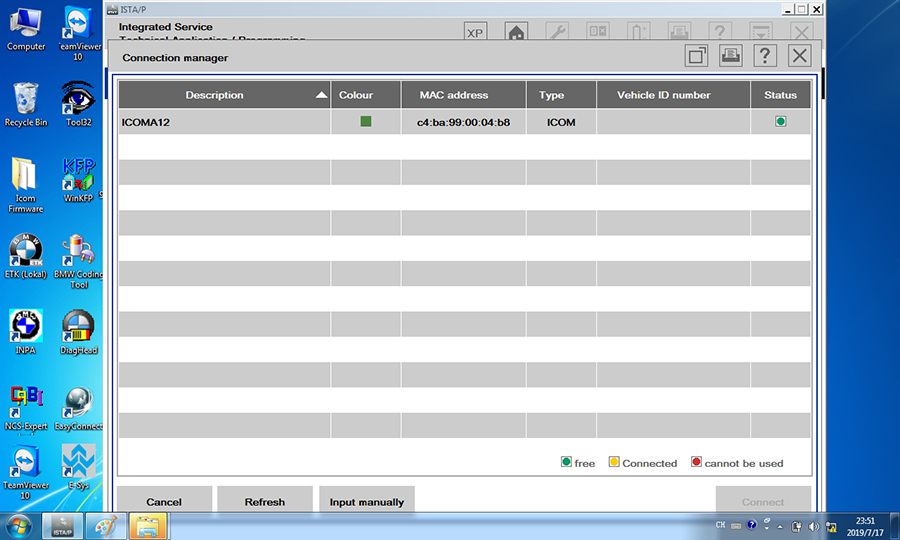Image resolution: width=900 pixels, height=540 pixels.
Task: Open Paint from the taskbar
Action: (x=106, y=526)
